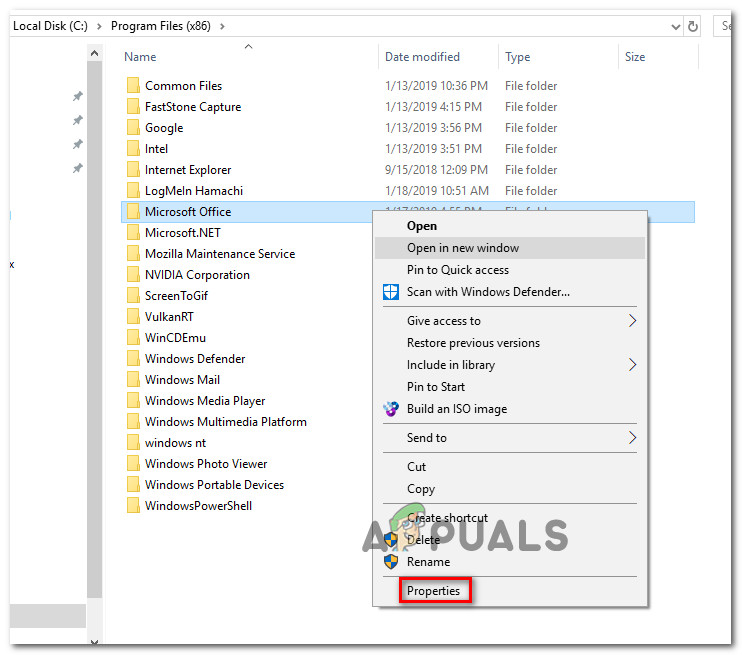Click the Google folder icon
742x655 pixels.
pyautogui.click(x=133, y=128)
